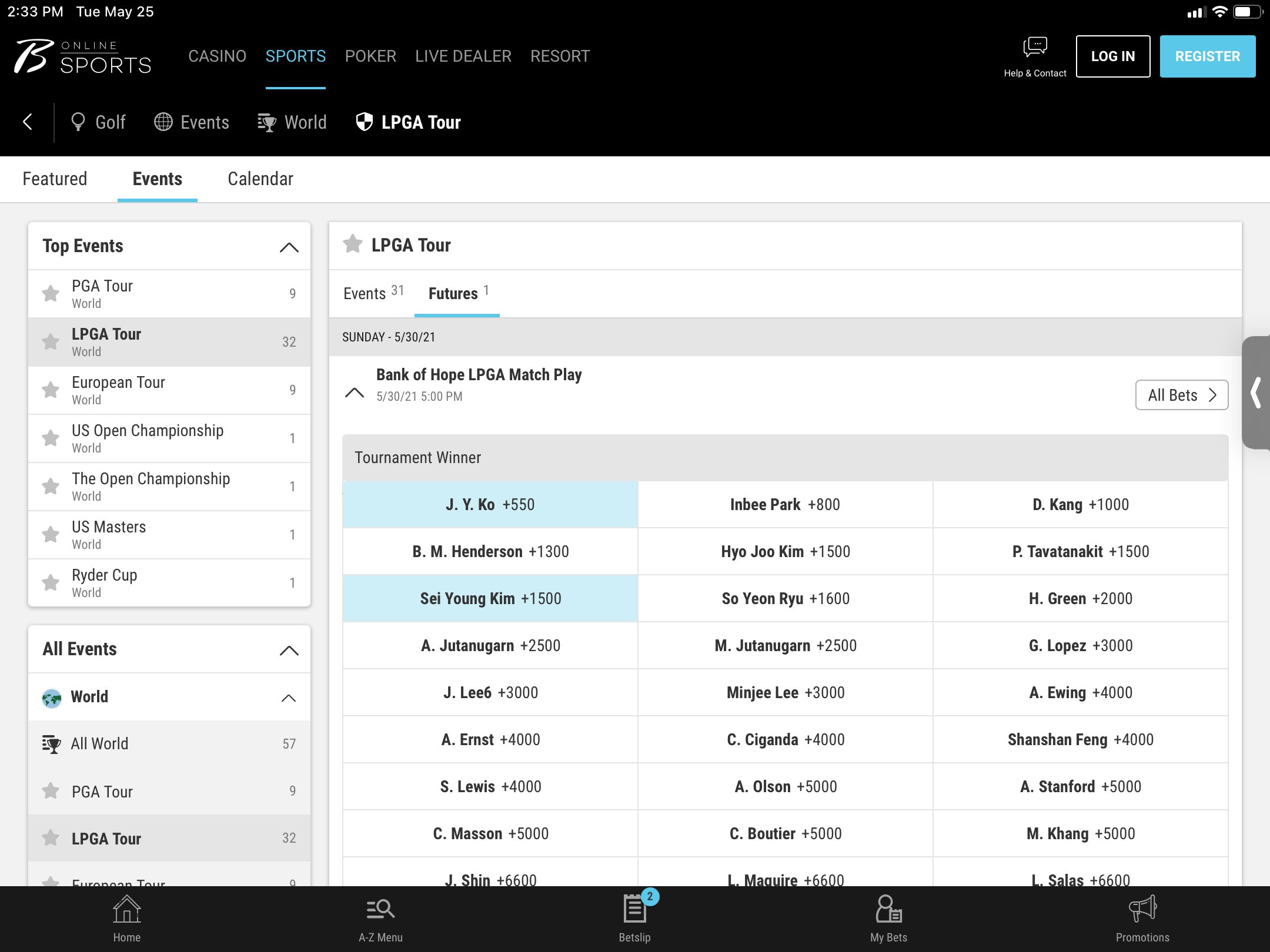The width and height of the screenshot is (1270, 952).
Task: Select LPGA Tour in All Events list
Action: point(169,839)
